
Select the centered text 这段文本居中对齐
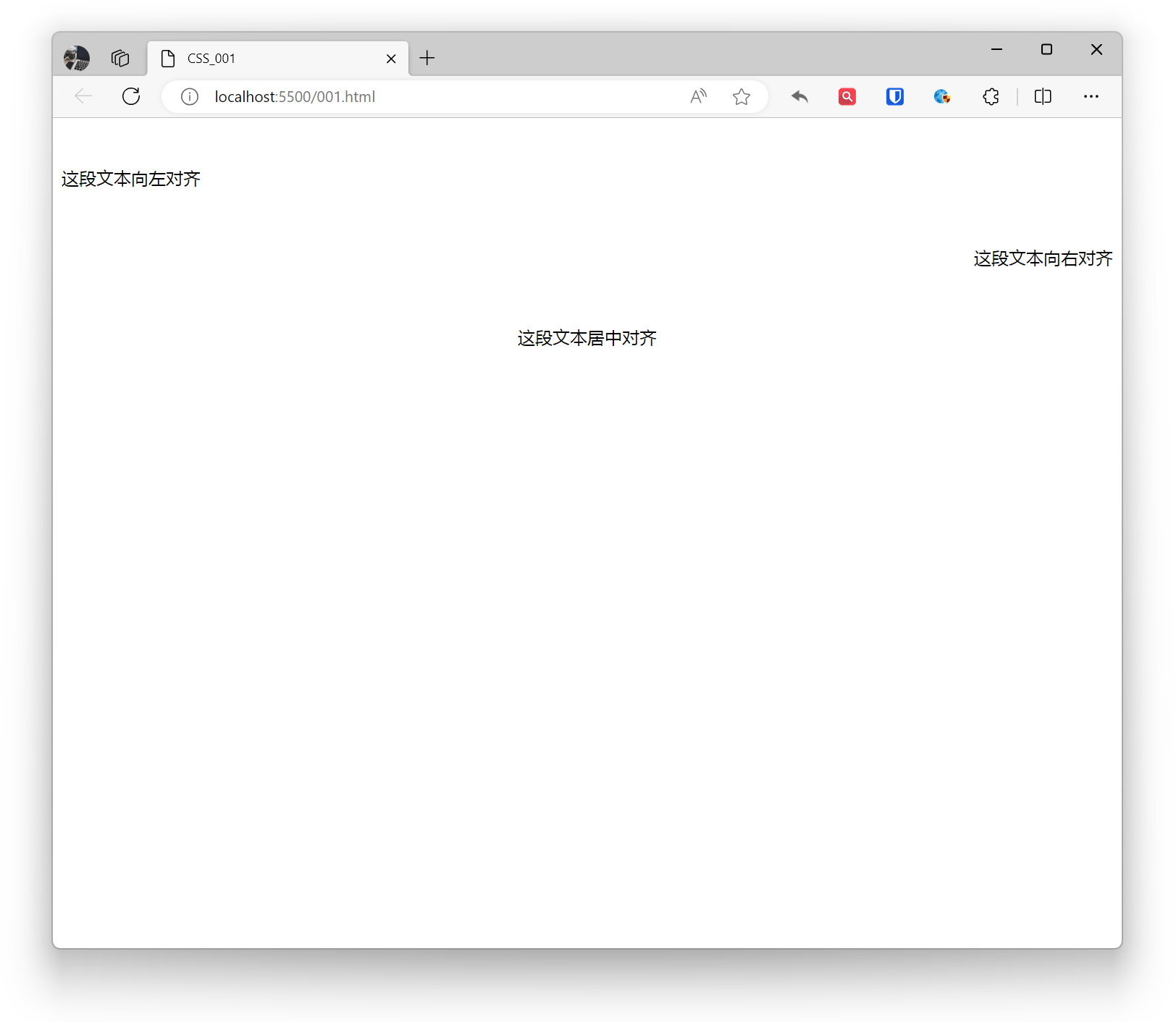coord(586,338)
